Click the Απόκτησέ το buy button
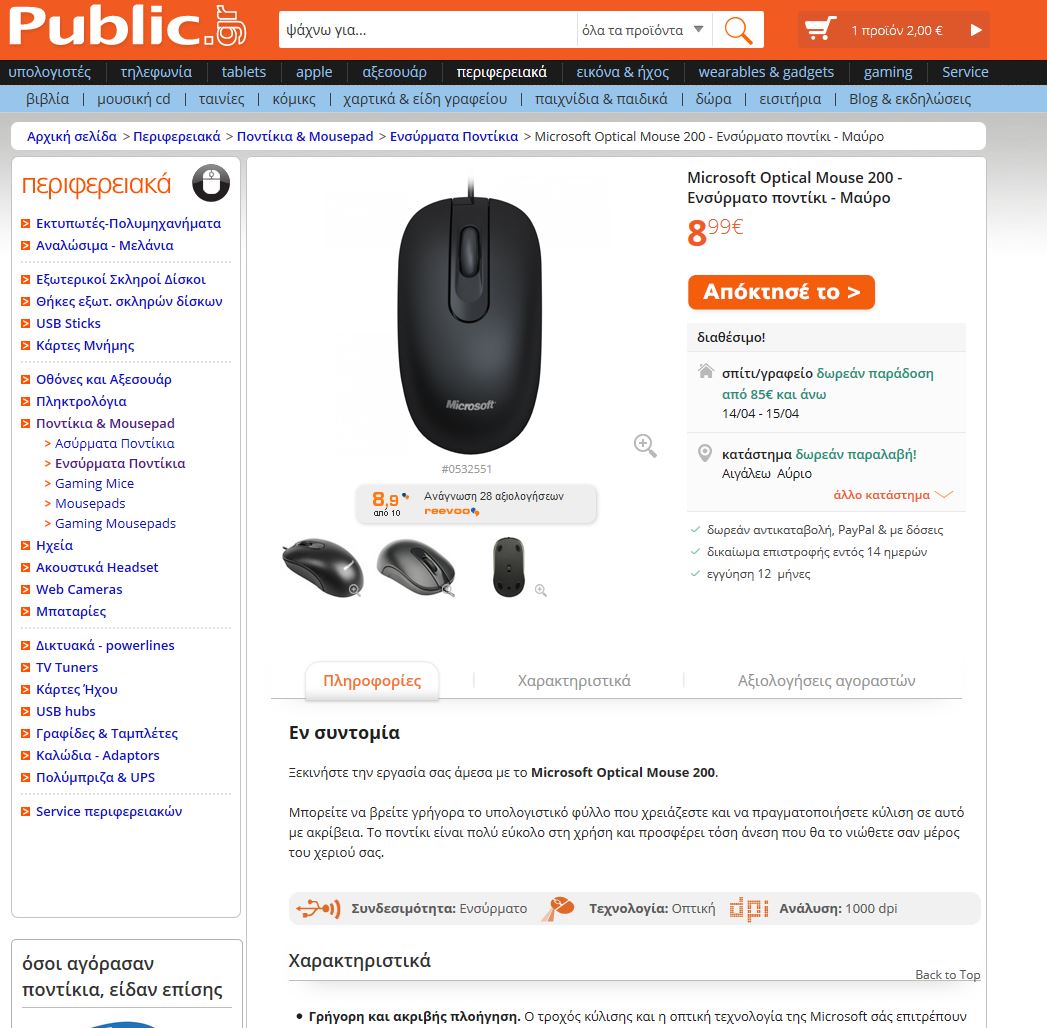The image size is (1047, 1028). click(781, 292)
